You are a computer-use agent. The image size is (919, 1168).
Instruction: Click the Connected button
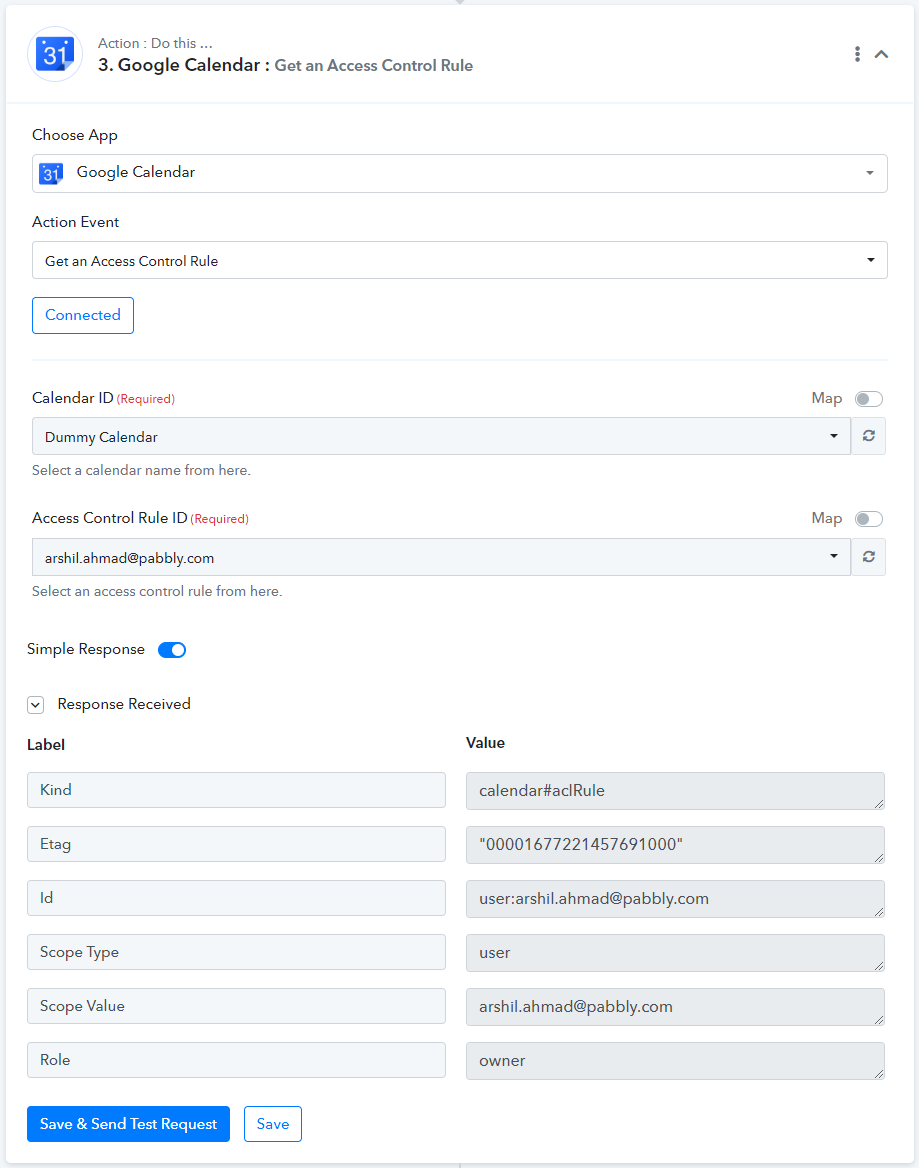(x=83, y=315)
